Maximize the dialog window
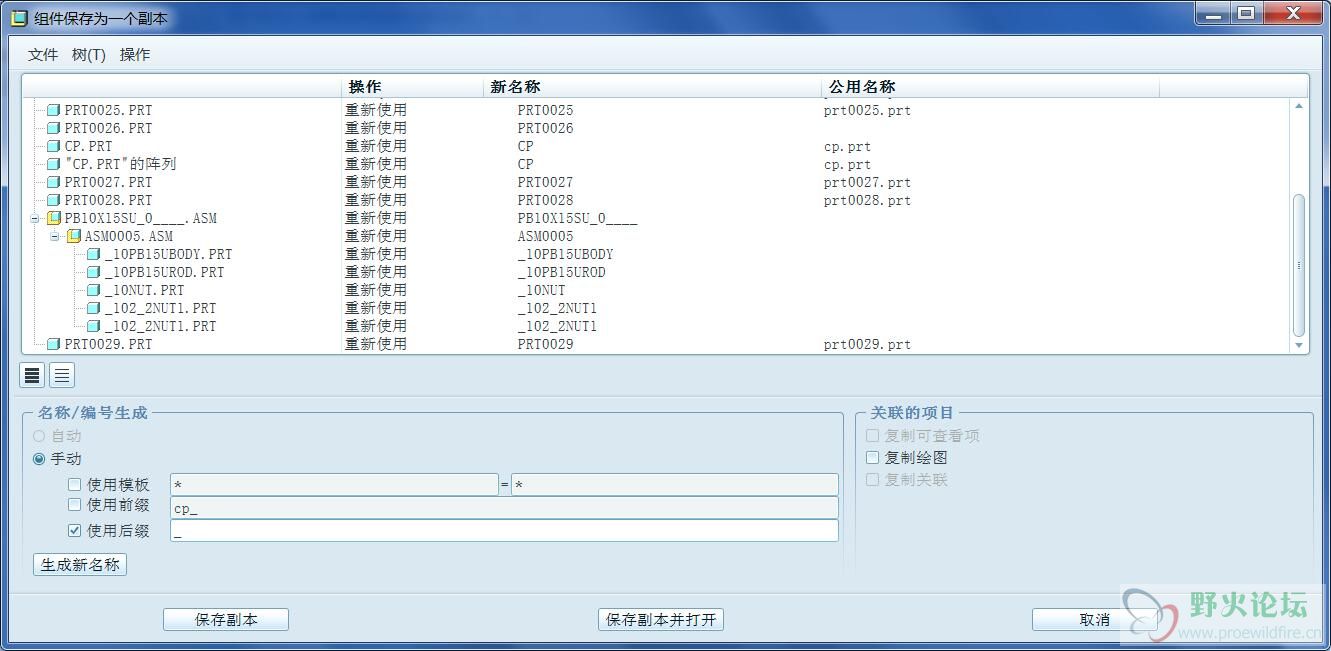 tap(1245, 13)
